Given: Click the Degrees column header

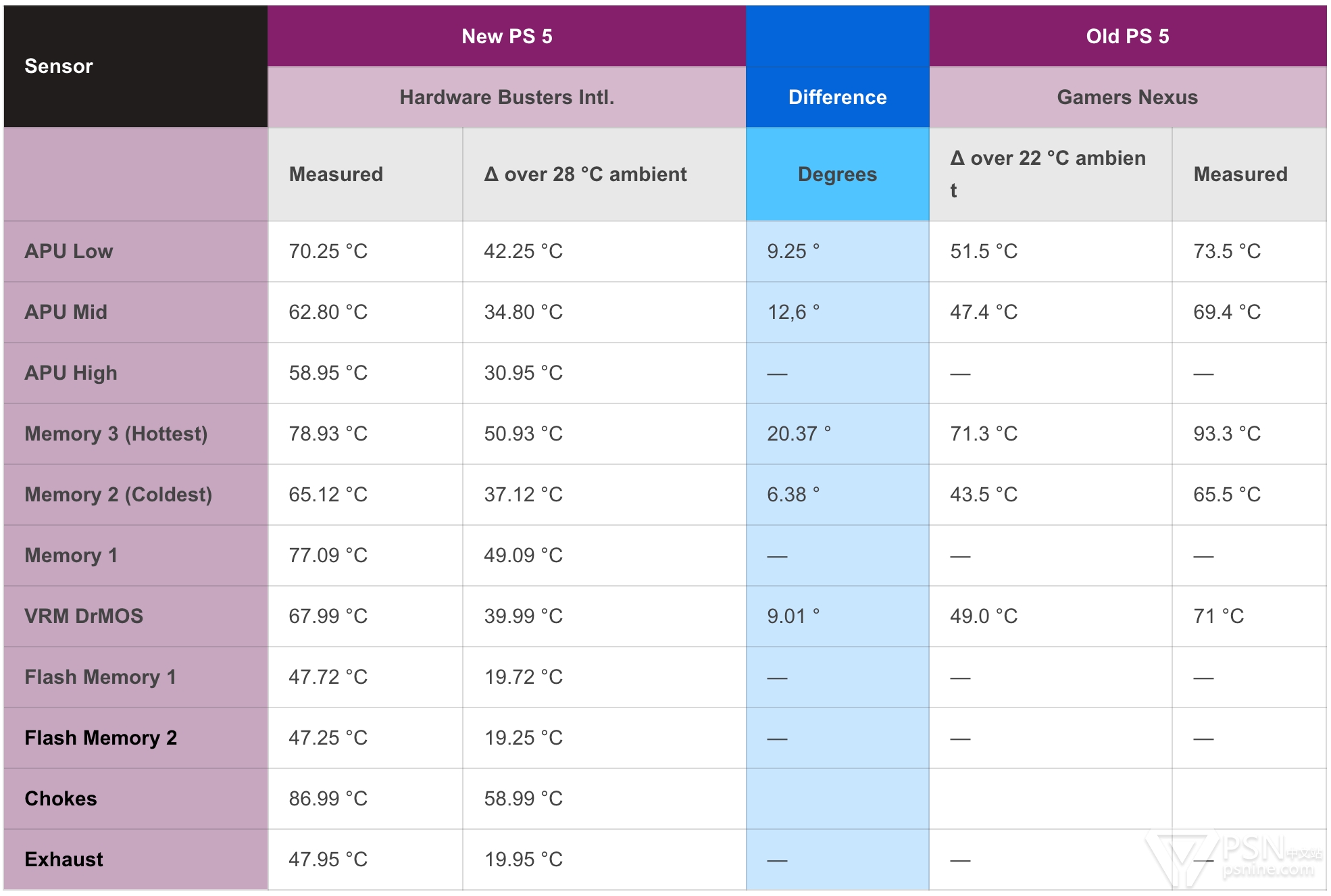Looking at the screenshot, I should [838, 174].
